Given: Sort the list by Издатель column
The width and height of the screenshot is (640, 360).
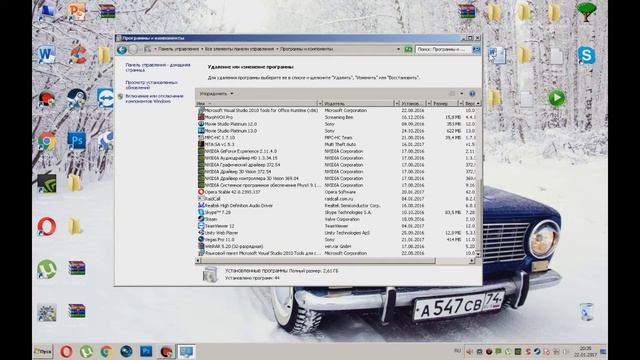Looking at the screenshot, I should [x=358, y=104].
